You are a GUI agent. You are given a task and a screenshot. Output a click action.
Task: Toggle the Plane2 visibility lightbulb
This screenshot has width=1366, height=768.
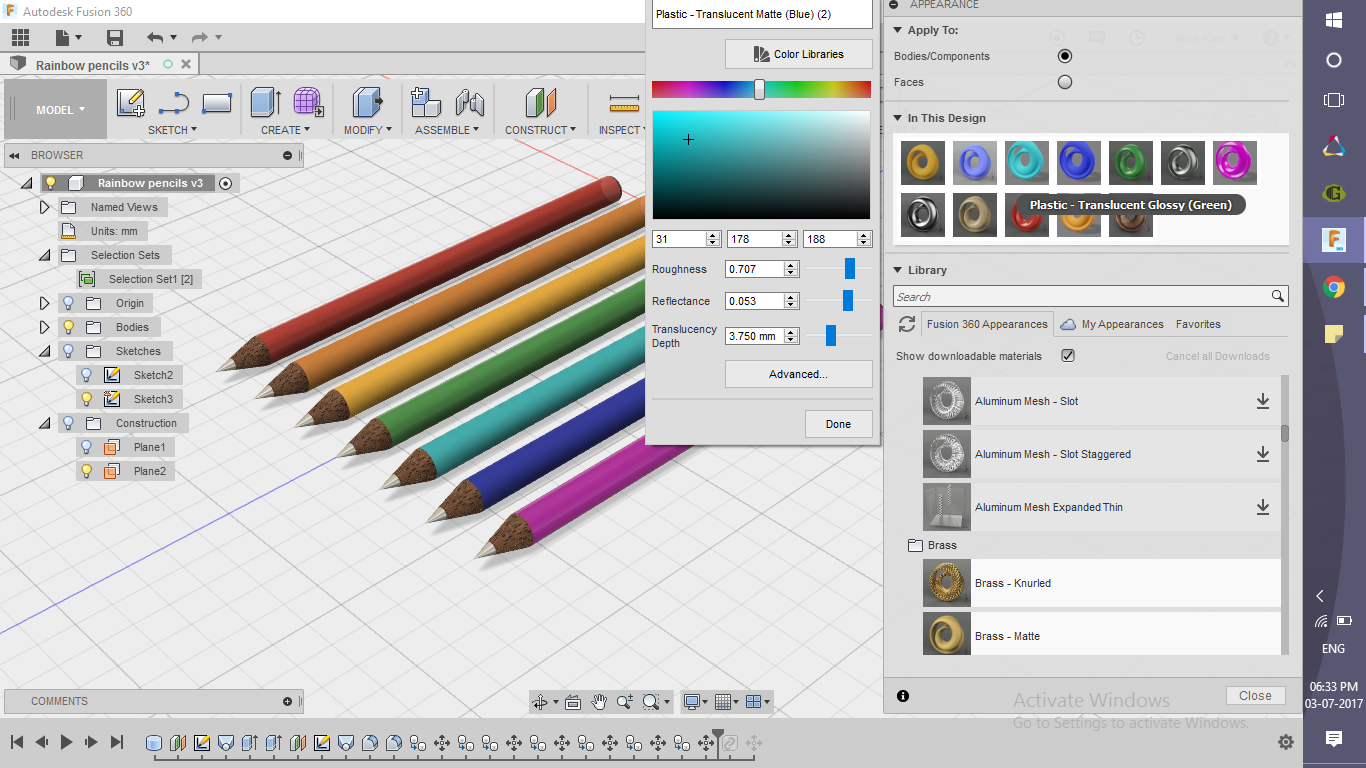87,471
